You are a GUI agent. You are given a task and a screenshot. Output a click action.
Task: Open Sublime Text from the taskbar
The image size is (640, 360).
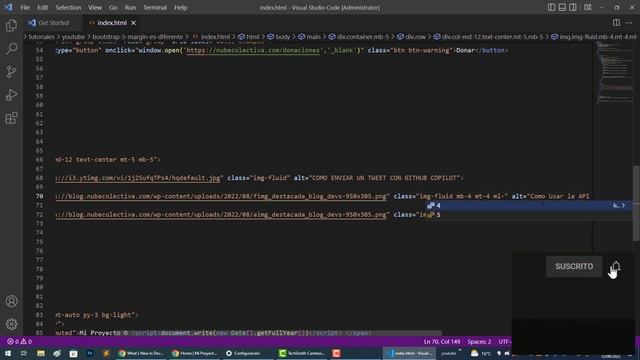point(106,353)
